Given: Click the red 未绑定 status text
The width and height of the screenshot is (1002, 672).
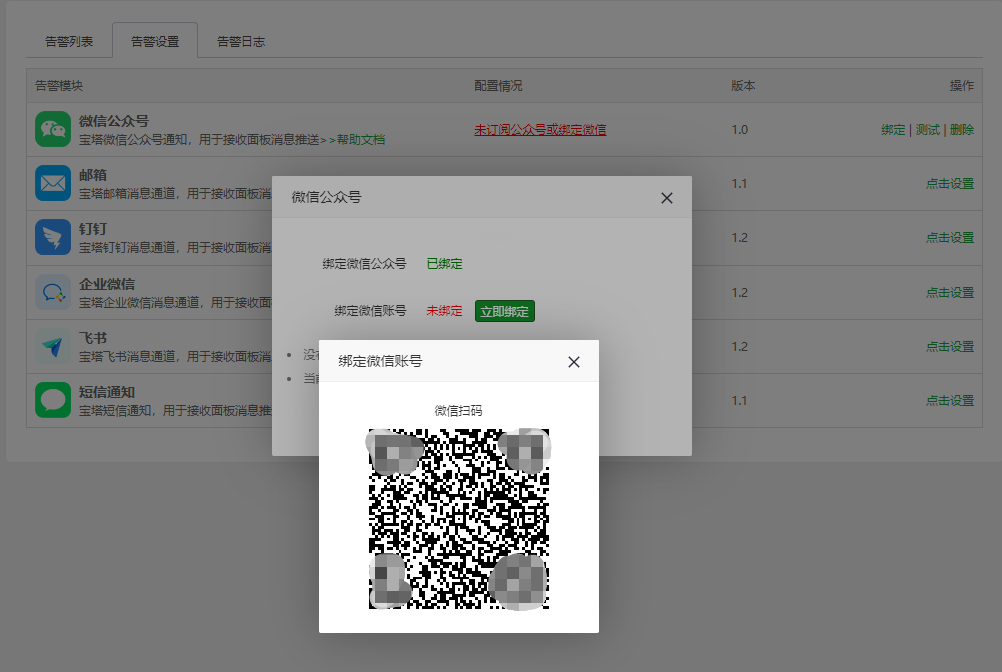Looking at the screenshot, I should 444,311.
